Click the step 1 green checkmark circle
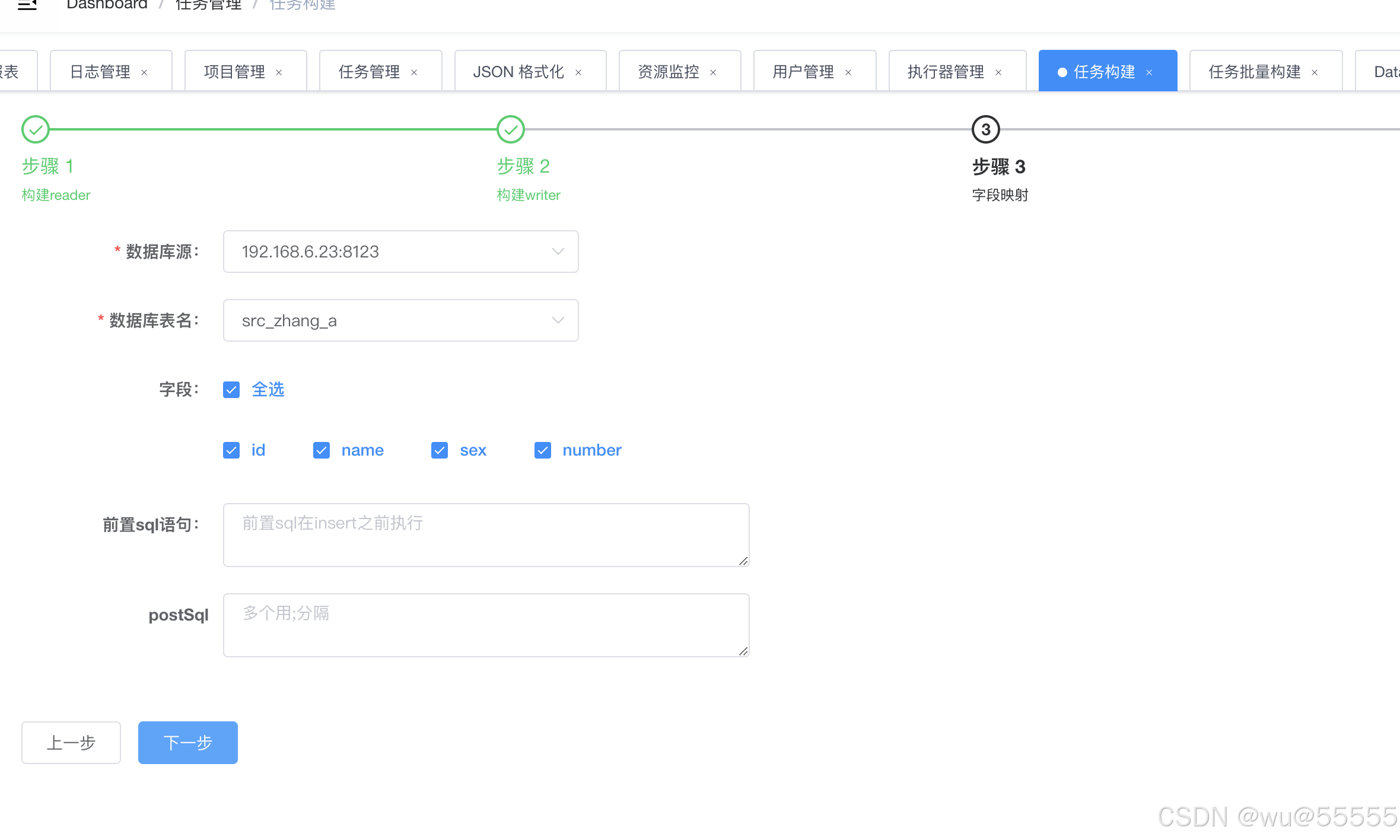1400x840 pixels. pyautogui.click(x=36, y=129)
